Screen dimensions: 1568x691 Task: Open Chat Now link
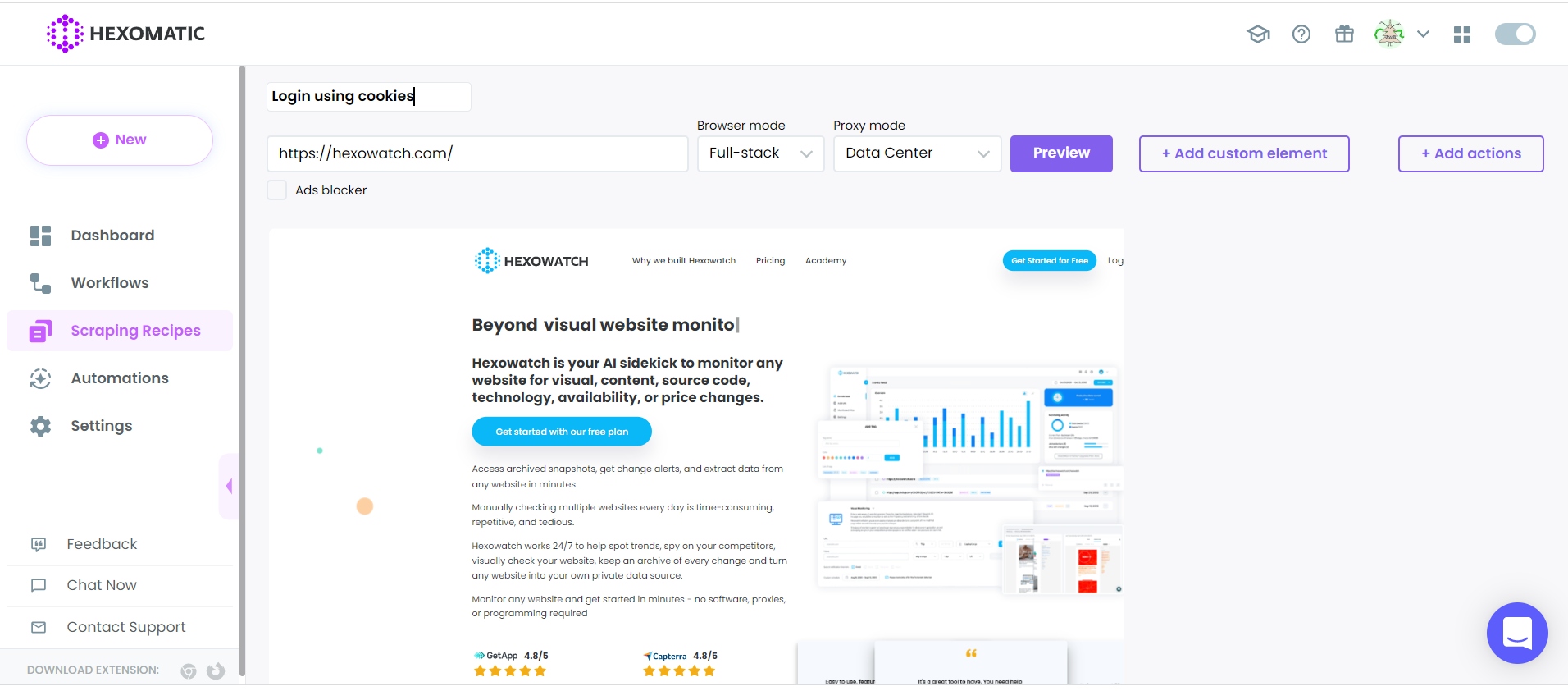pos(102,585)
